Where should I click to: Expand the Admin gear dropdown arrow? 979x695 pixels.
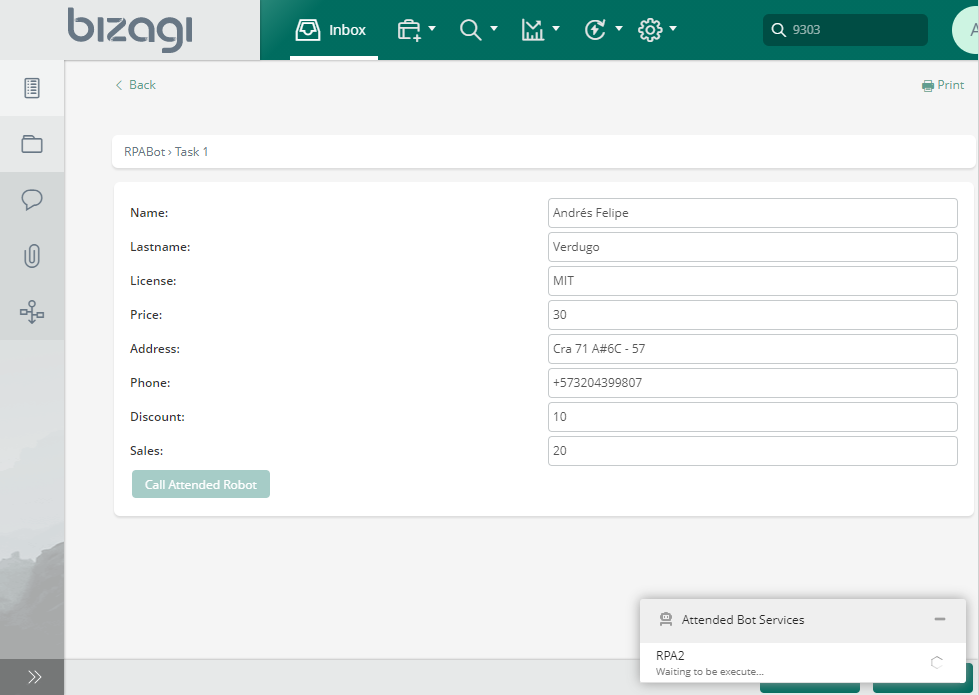tap(672, 28)
